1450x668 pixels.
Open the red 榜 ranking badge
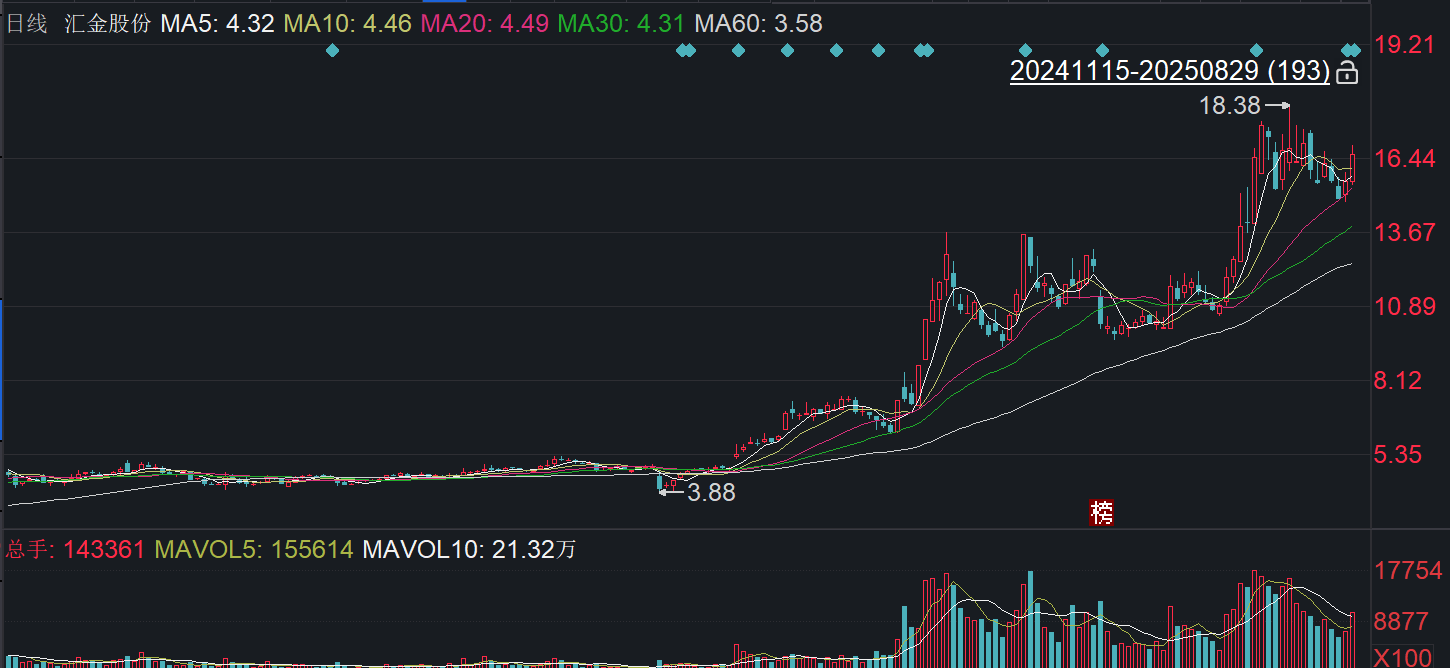pyautogui.click(x=1102, y=513)
